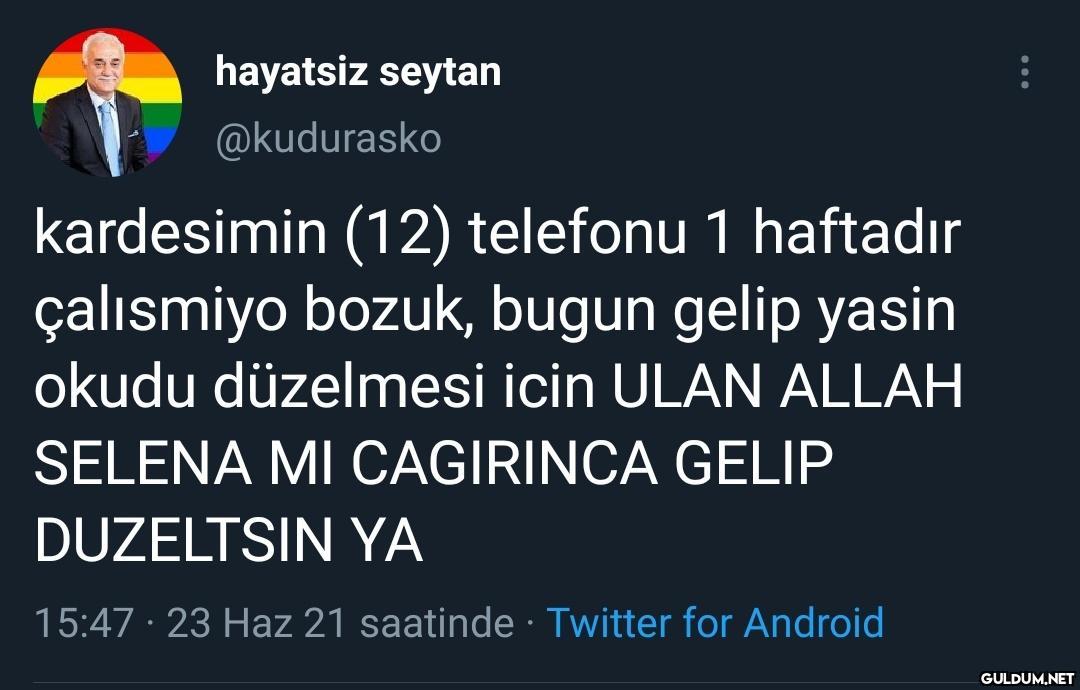Click the 15:47 timestamp
Screen dimensions: 1080x690
(x=84, y=623)
